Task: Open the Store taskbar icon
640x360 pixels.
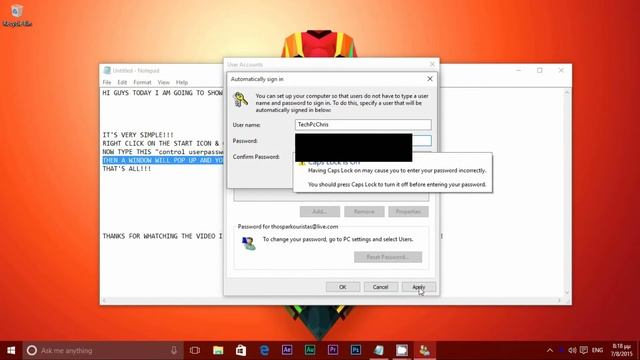Action: [x=241, y=350]
